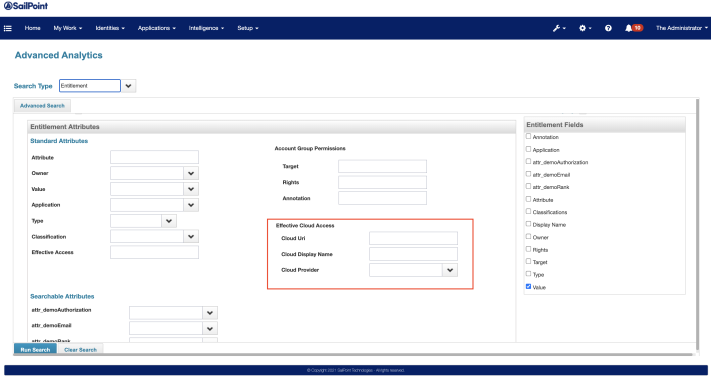The image size is (711, 380).
Task: Check the attr_demoEmail field checkbox
Action: [x=528, y=174]
